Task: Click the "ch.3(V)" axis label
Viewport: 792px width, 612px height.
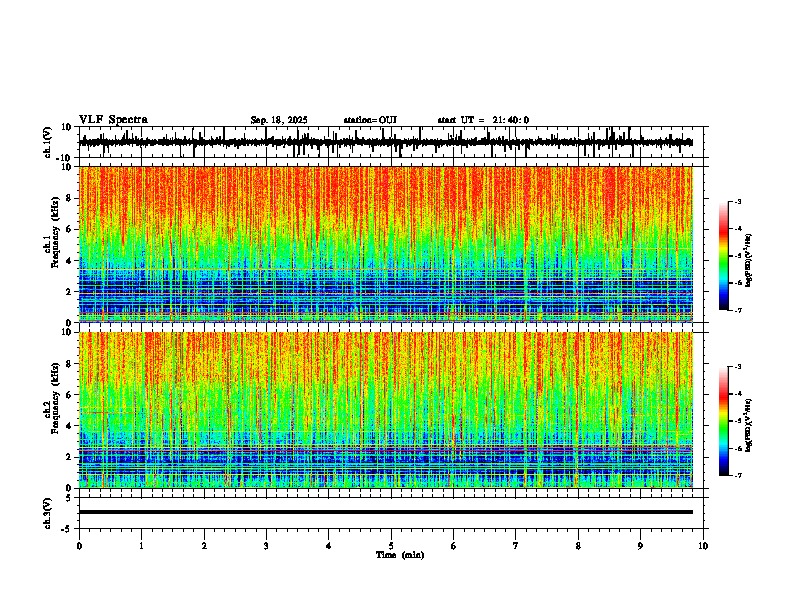Action: (48, 513)
